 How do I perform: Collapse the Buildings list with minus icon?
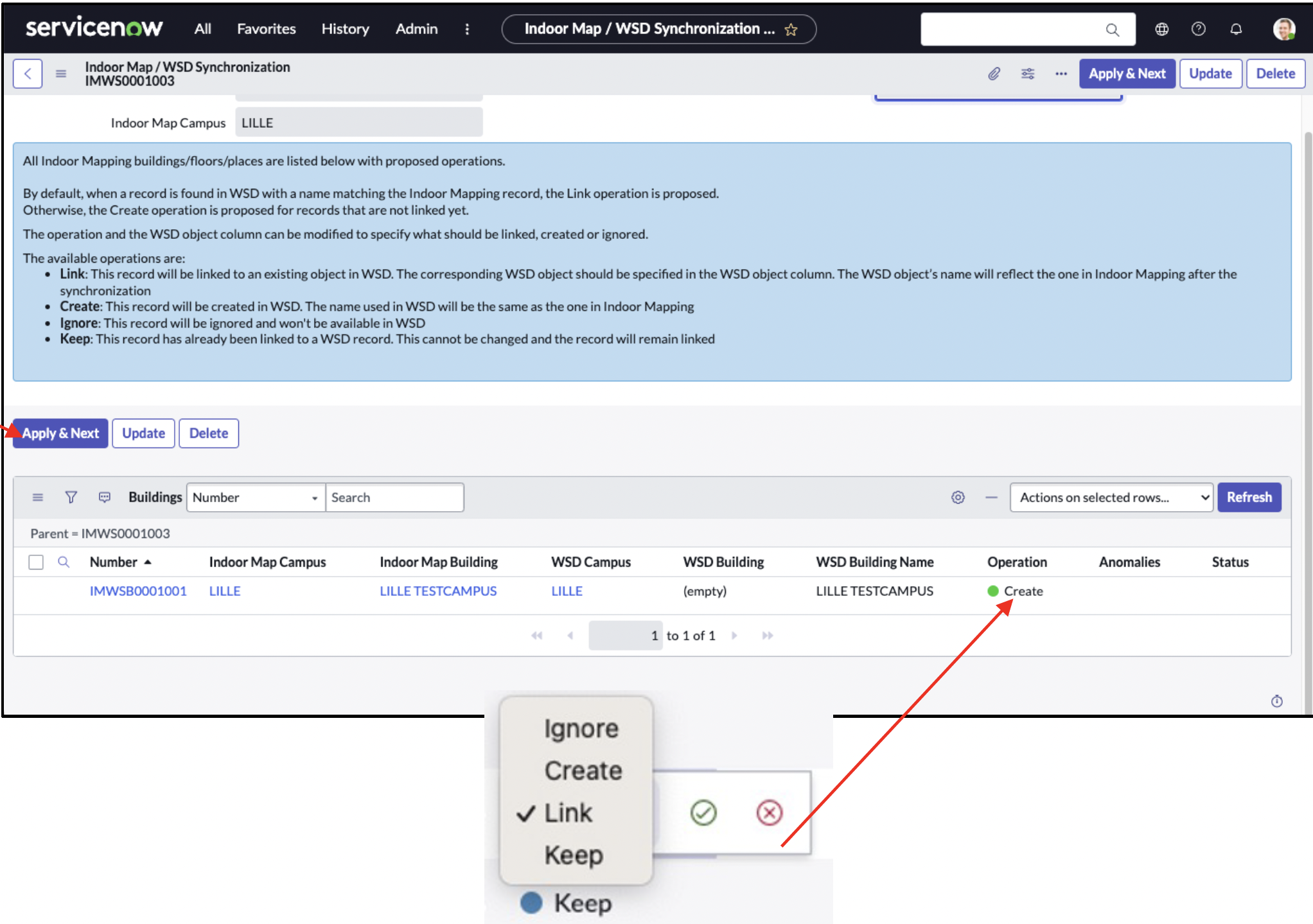[x=991, y=497]
